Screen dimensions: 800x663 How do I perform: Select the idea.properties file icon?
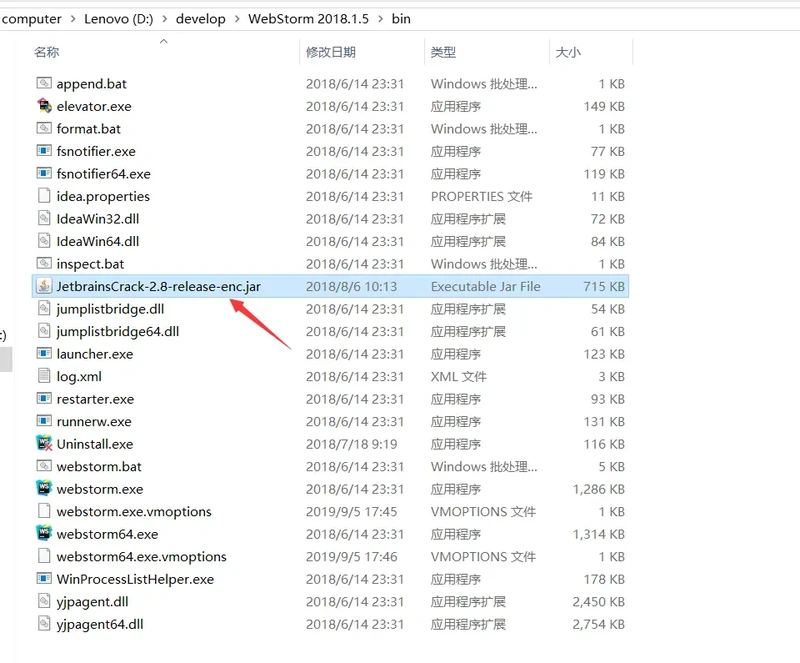44,196
